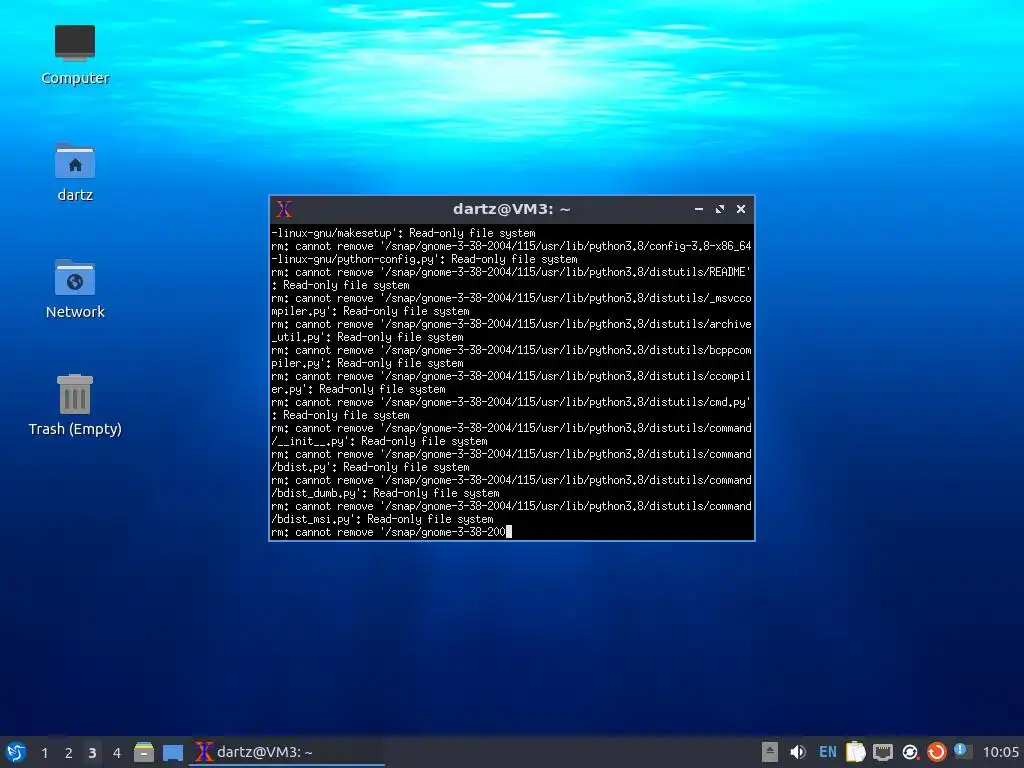
Task: Switch to workspace 3
Action: point(92,753)
